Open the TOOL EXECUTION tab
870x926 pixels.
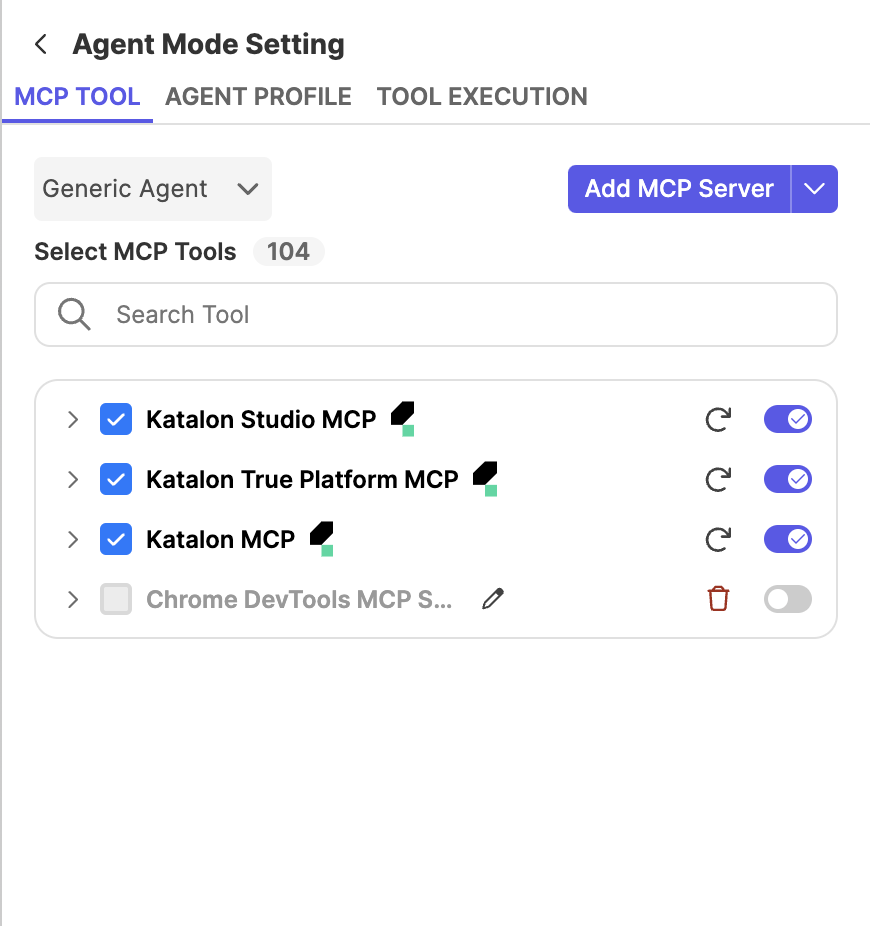pos(481,96)
